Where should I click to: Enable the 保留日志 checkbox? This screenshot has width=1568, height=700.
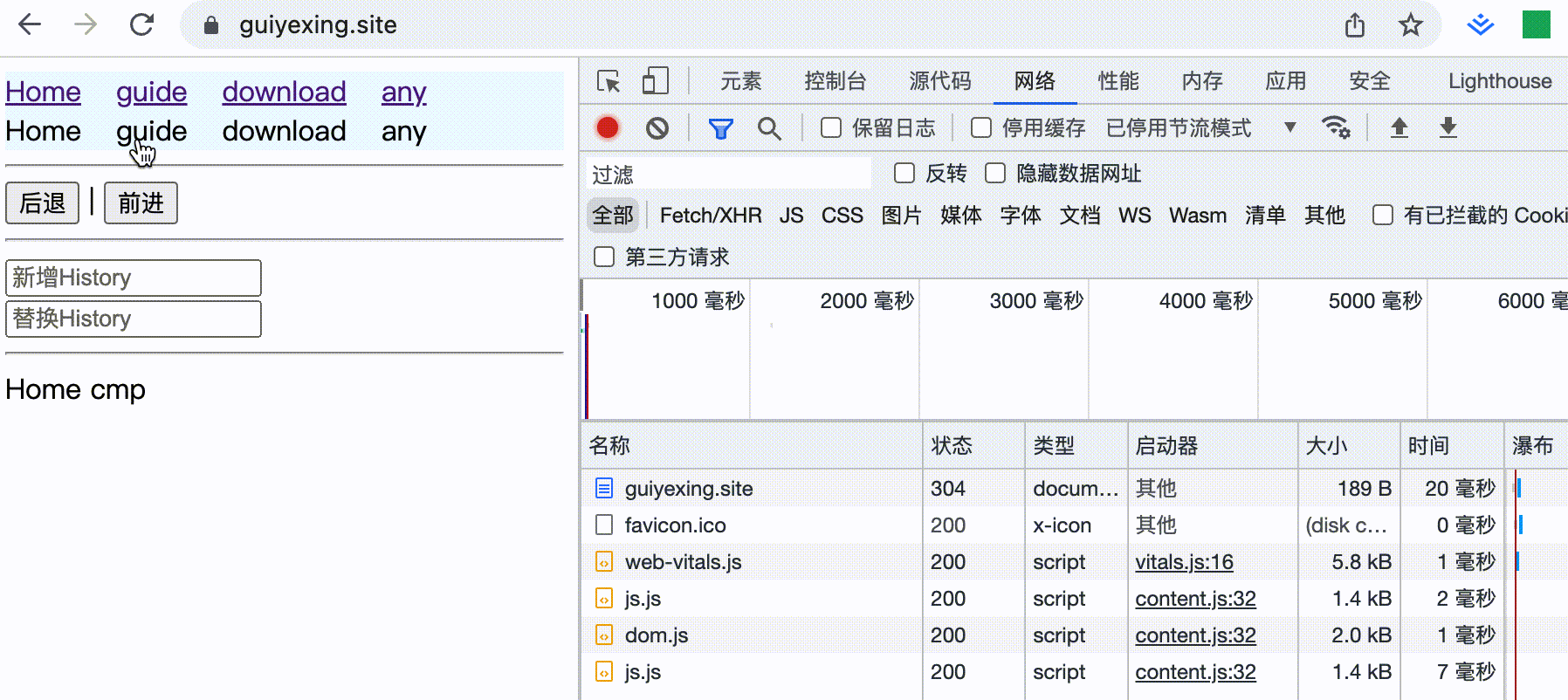831,128
